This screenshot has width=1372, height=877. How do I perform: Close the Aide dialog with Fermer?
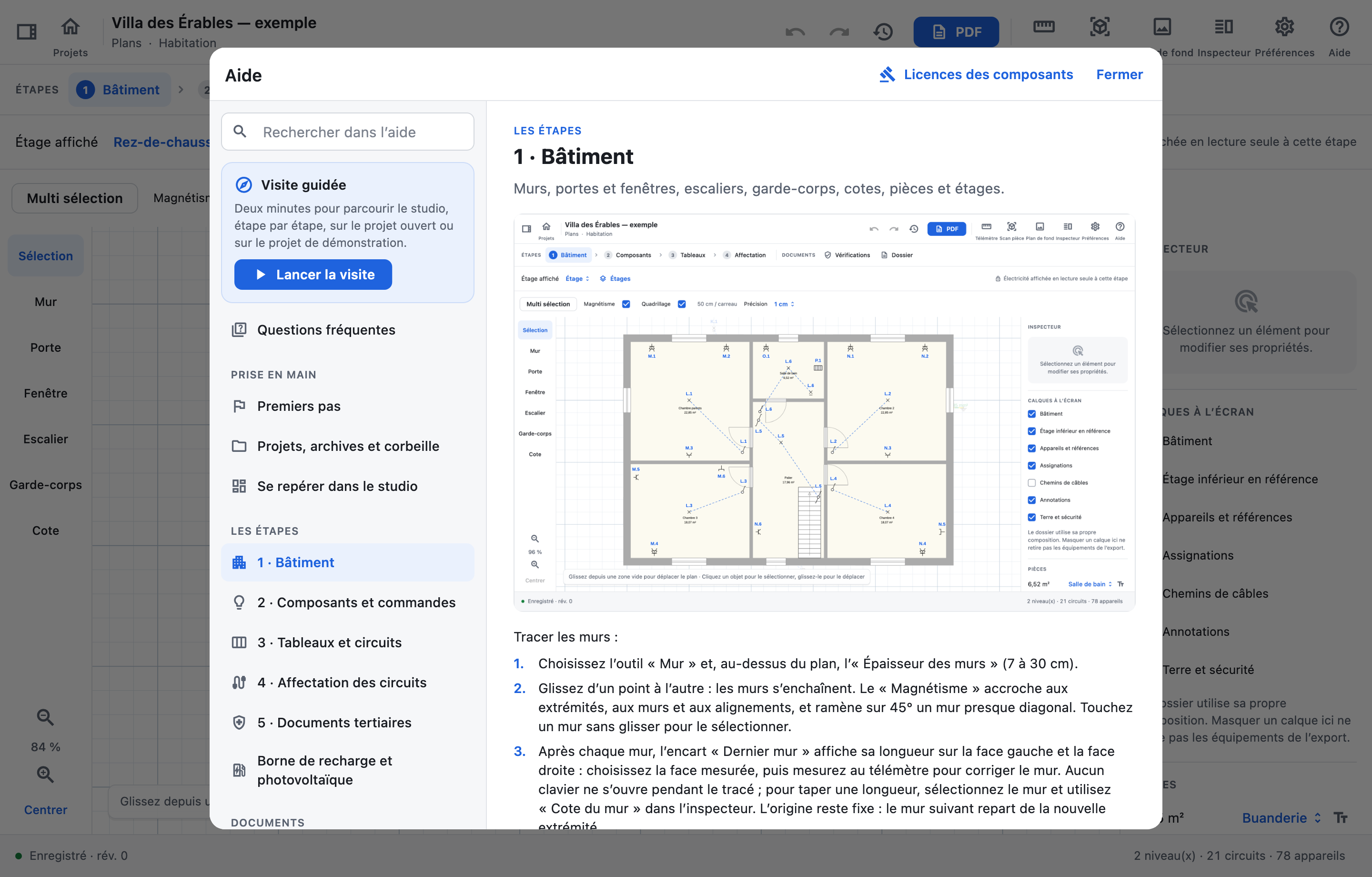pos(1119,75)
